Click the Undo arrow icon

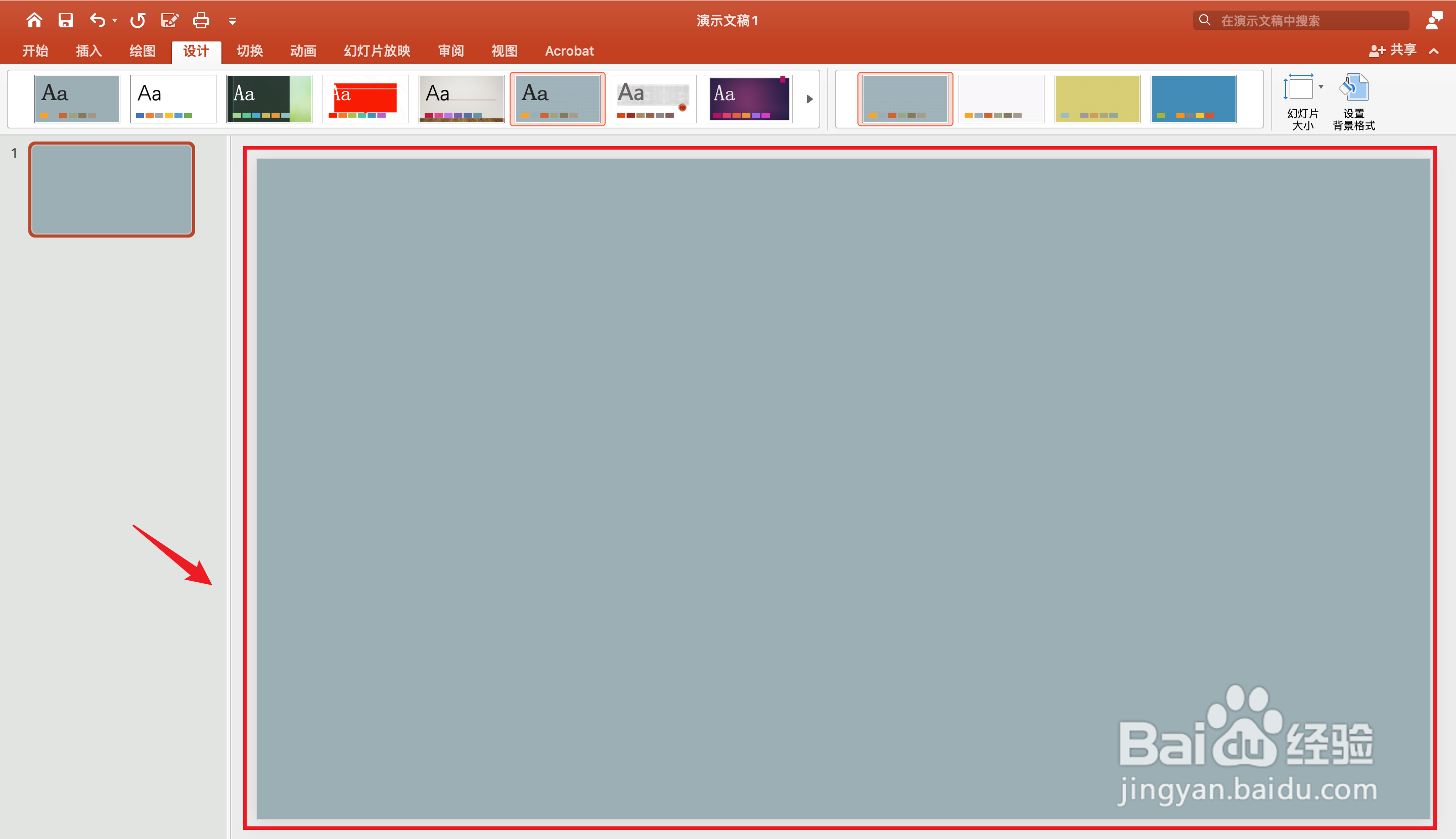[98, 21]
